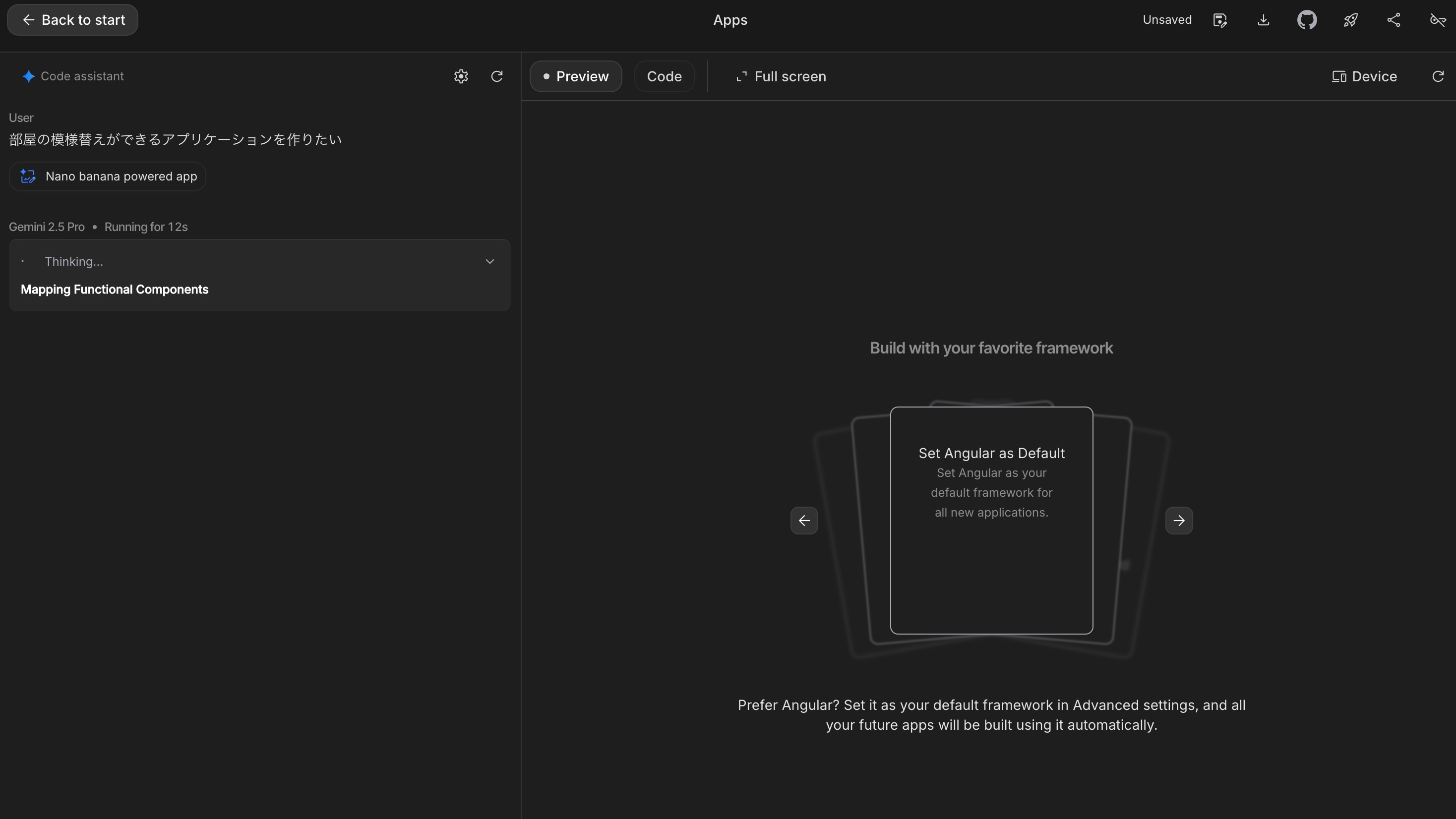Open the GitHub icon in the top bar

click(1307, 20)
